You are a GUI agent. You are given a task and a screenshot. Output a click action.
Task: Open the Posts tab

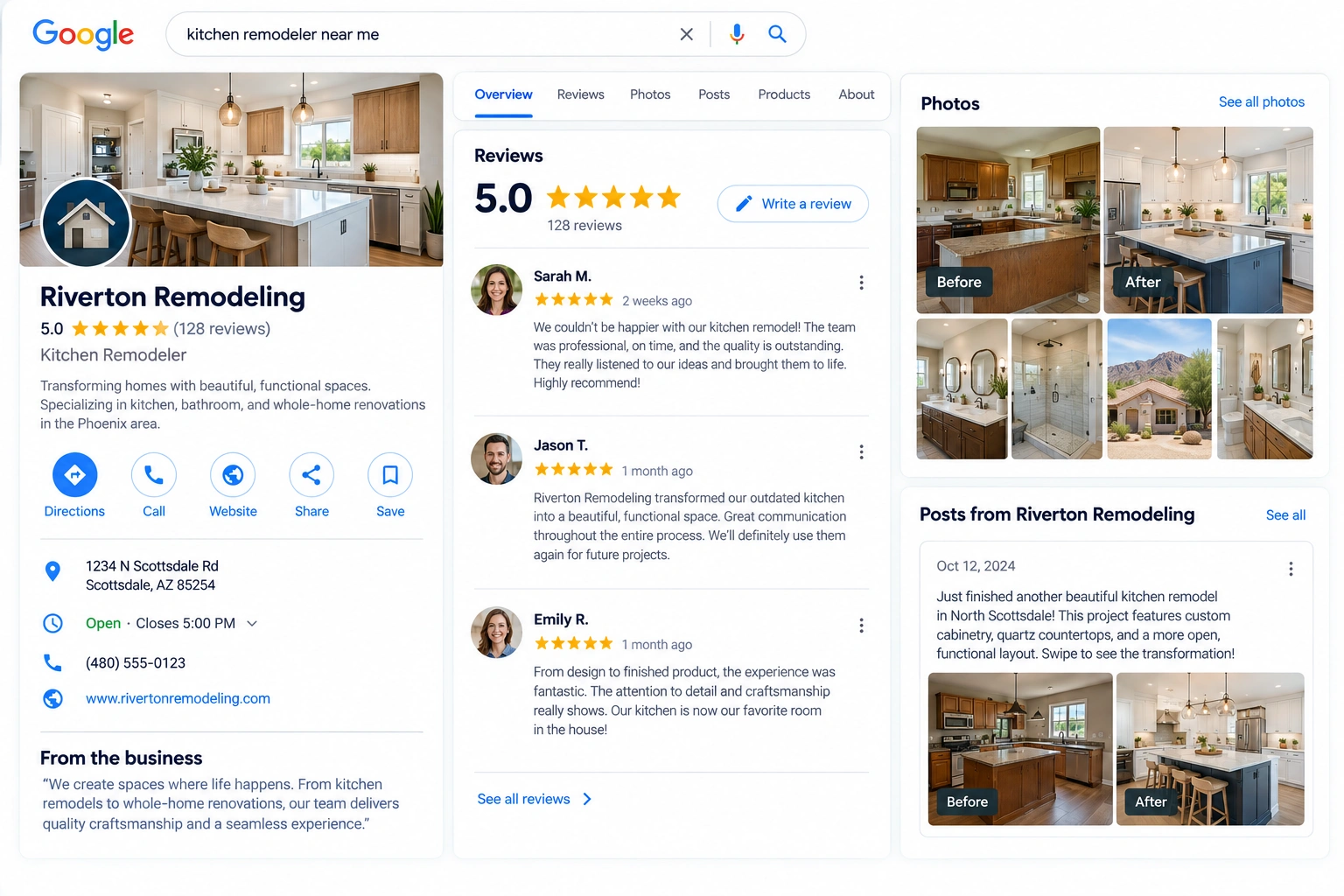tap(714, 94)
